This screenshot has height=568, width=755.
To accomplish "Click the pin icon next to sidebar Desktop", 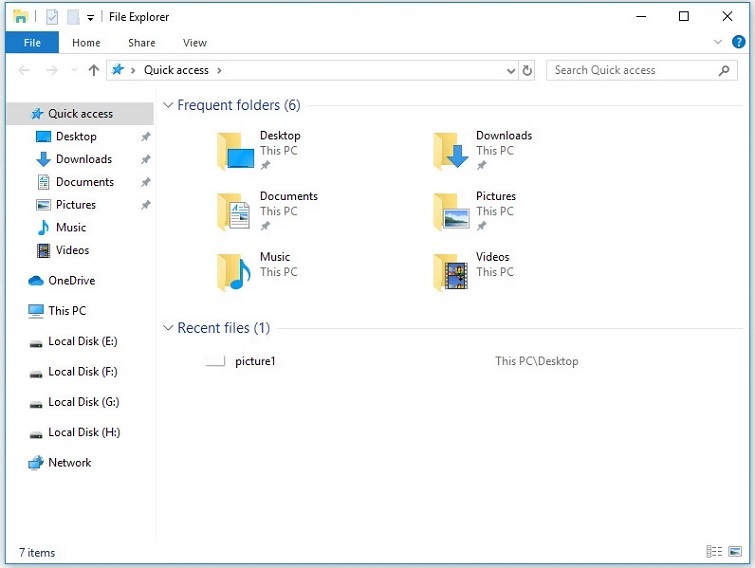I will point(145,137).
